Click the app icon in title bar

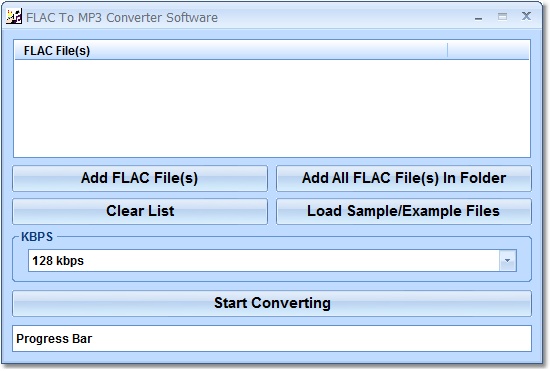point(14,16)
